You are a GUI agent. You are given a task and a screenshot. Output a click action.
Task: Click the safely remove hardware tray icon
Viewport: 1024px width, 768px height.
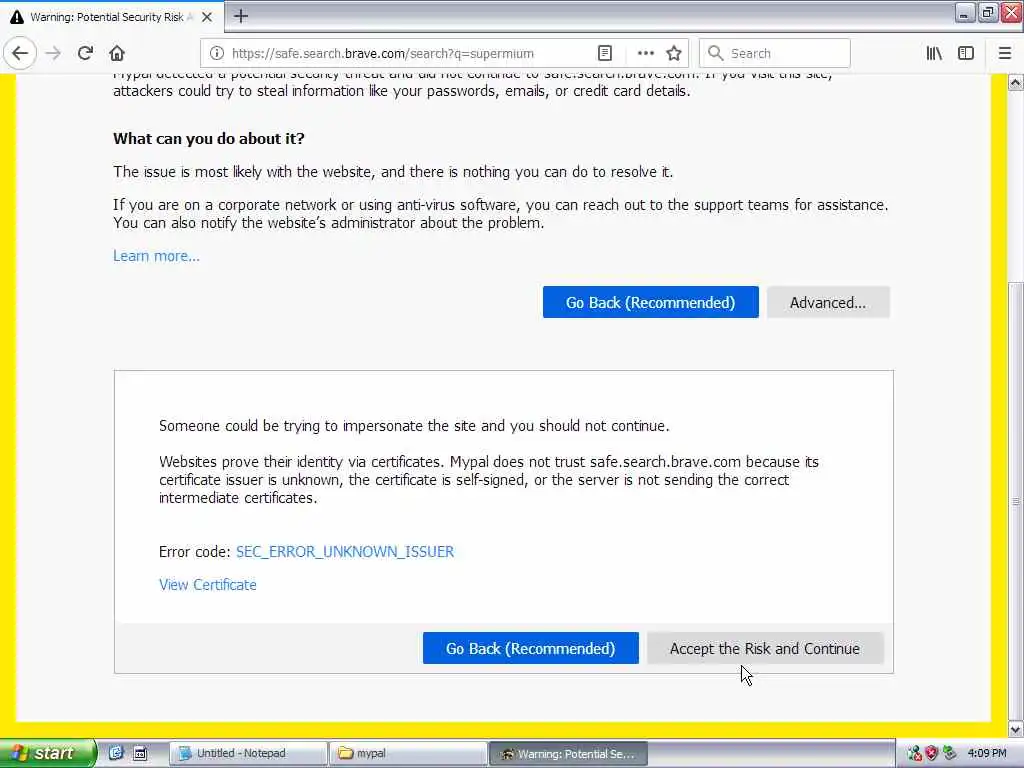point(950,753)
